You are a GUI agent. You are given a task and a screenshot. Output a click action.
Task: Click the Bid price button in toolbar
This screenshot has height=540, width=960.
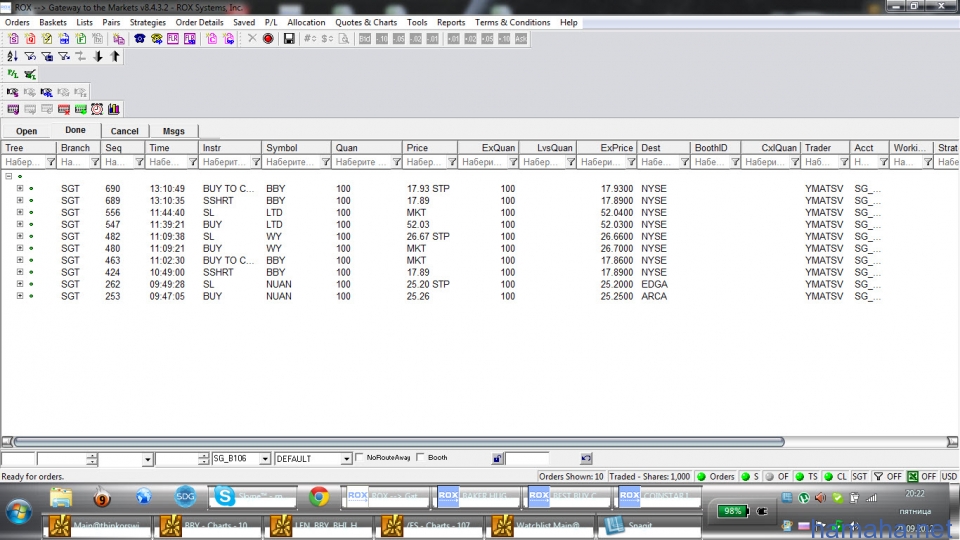click(x=365, y=39)
